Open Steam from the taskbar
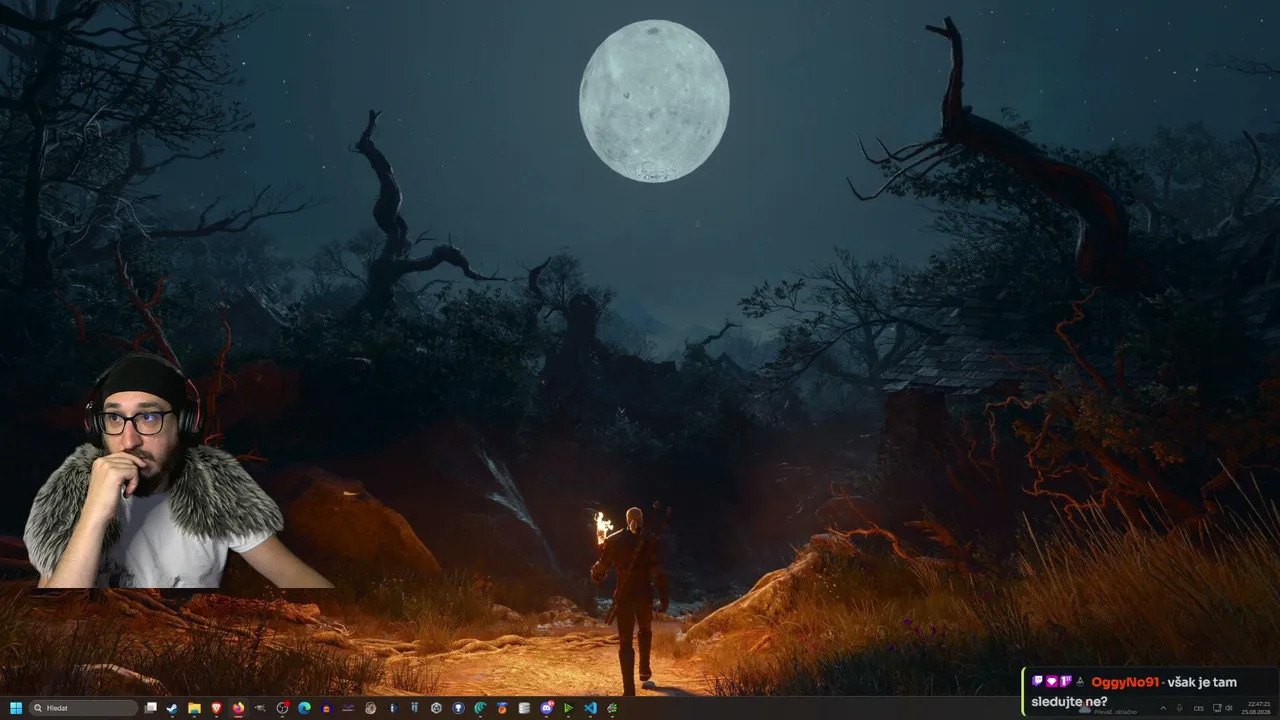Screen dimensions: 1280x720 coord(173,708)
